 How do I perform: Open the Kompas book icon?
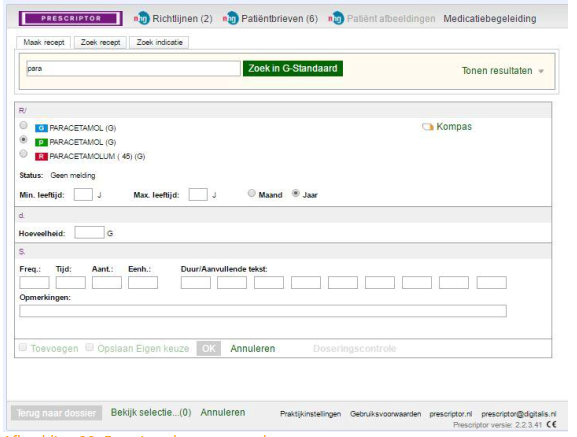coord(428,127)
